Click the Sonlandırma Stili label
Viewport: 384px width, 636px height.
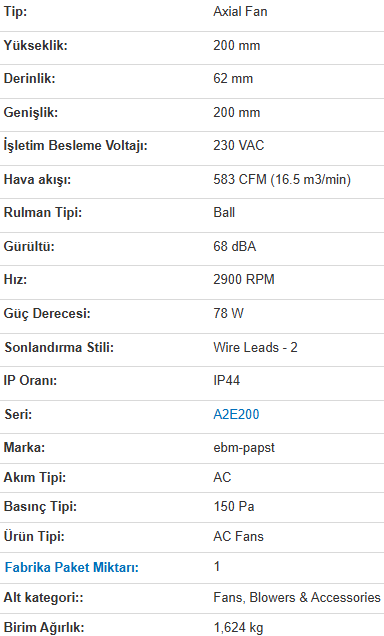(59, 347)
